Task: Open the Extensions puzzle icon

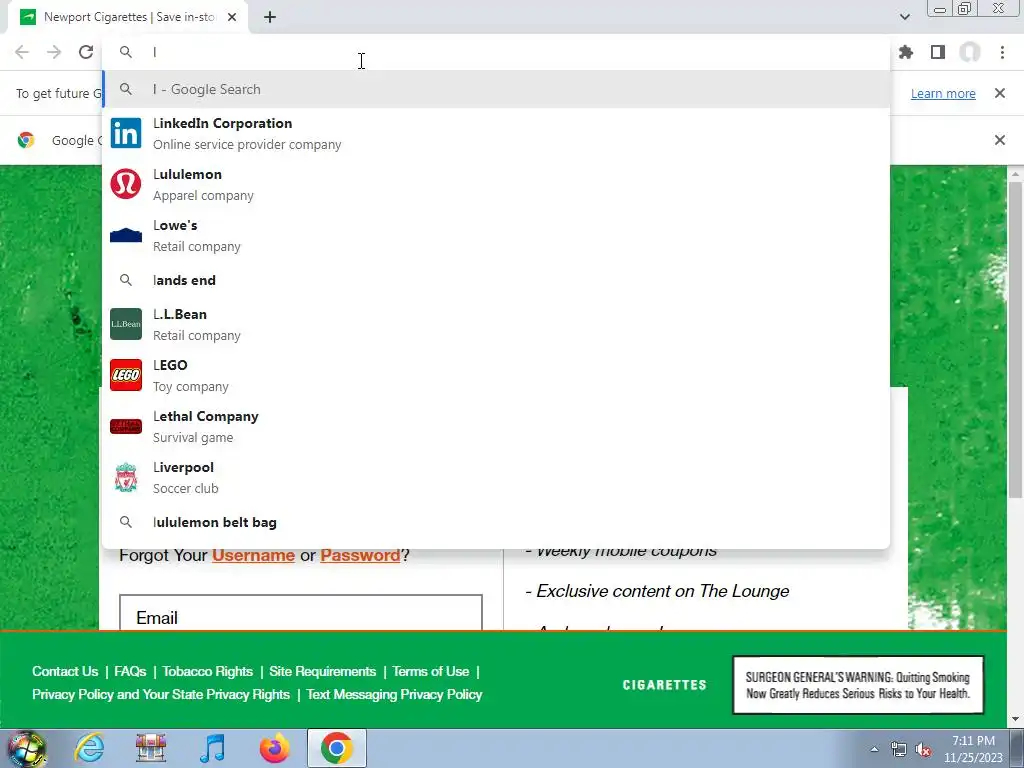Action: pyautogui.click(x=906, y=52)
